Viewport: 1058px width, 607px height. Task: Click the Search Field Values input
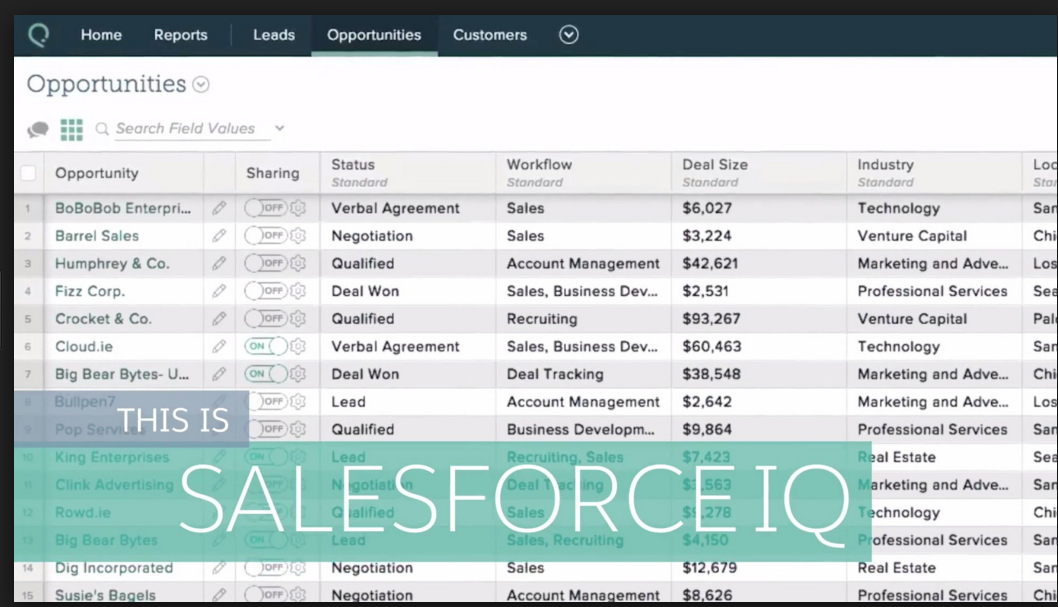pyautogui.click(x=192, y=129)
